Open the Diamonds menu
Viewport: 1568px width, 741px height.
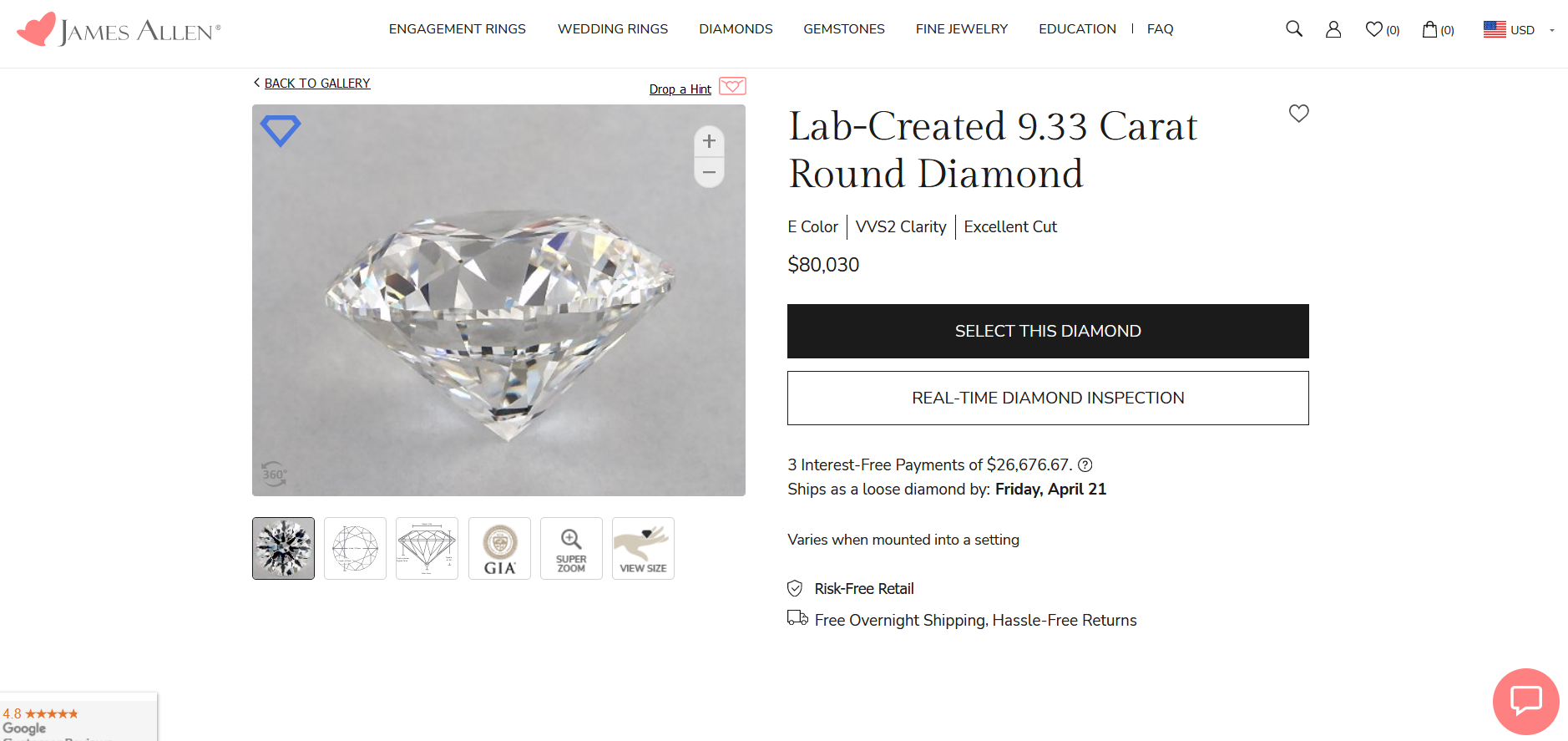coord(736,29)
